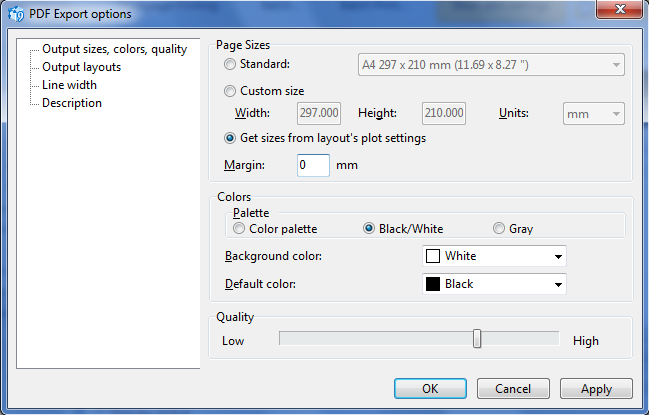
Task: Select the Custom size radio button
Action: [230, 91]
